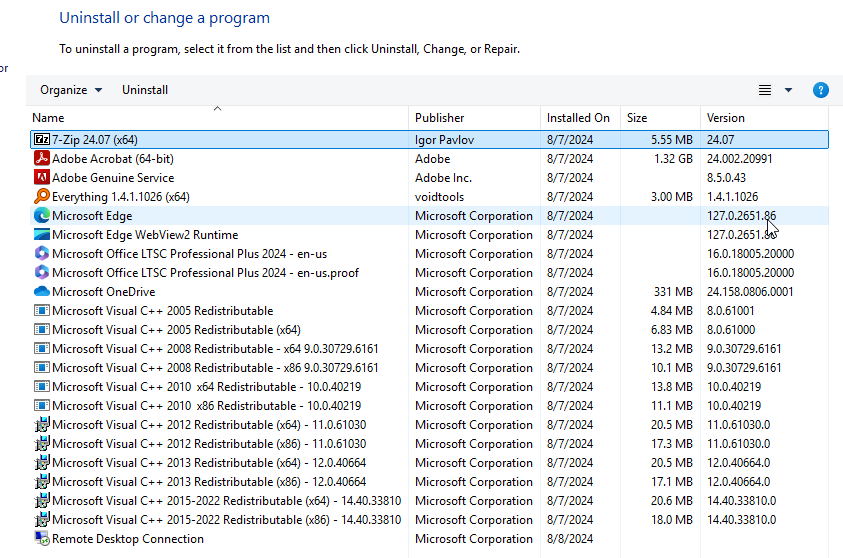Viewport: 843px width, 558px height.
Task: Select Adobe Acrobat (64-bit) name
Action: click(x=113, y=159)
